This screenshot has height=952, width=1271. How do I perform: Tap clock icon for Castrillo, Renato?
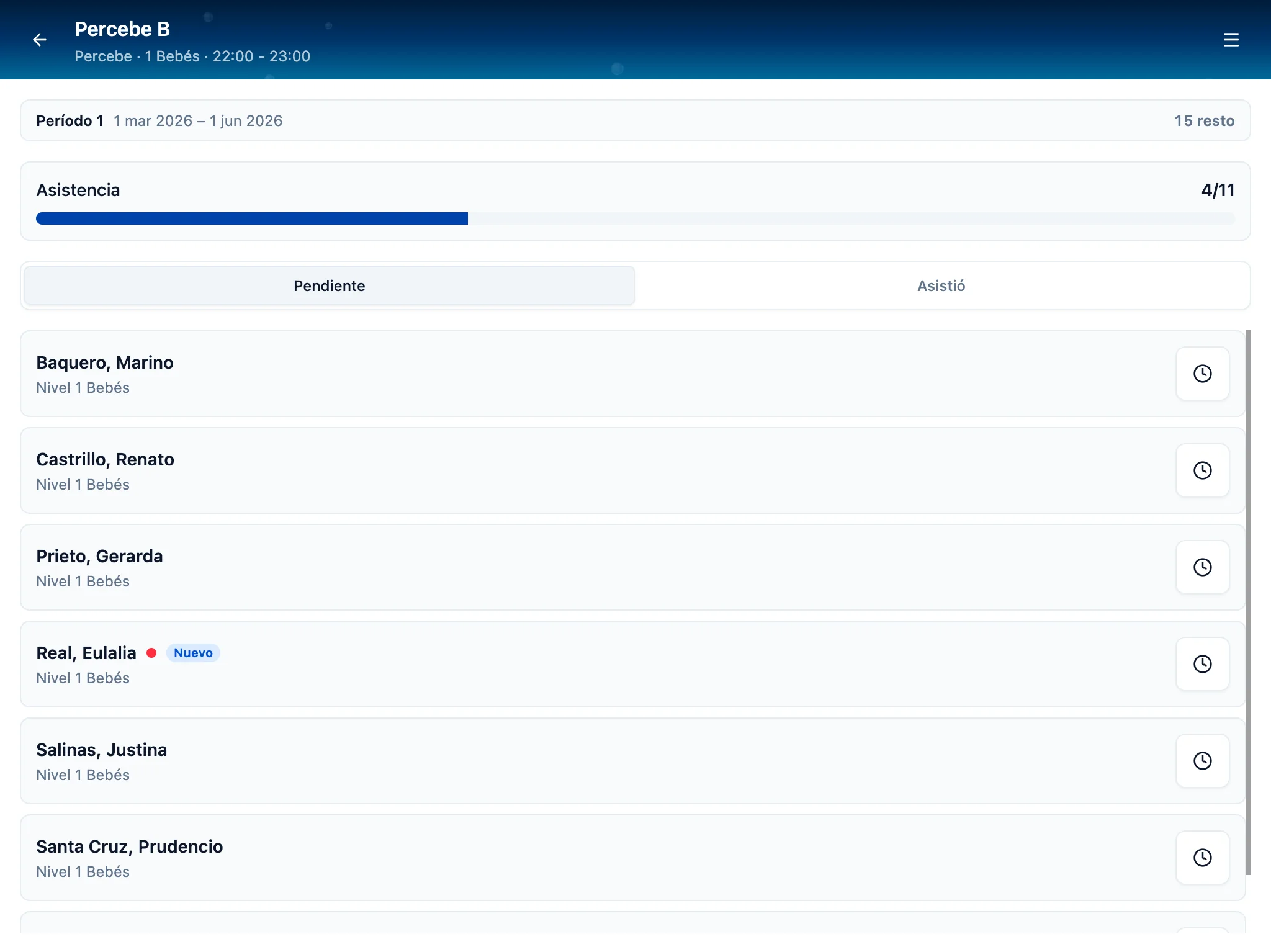1202,470
